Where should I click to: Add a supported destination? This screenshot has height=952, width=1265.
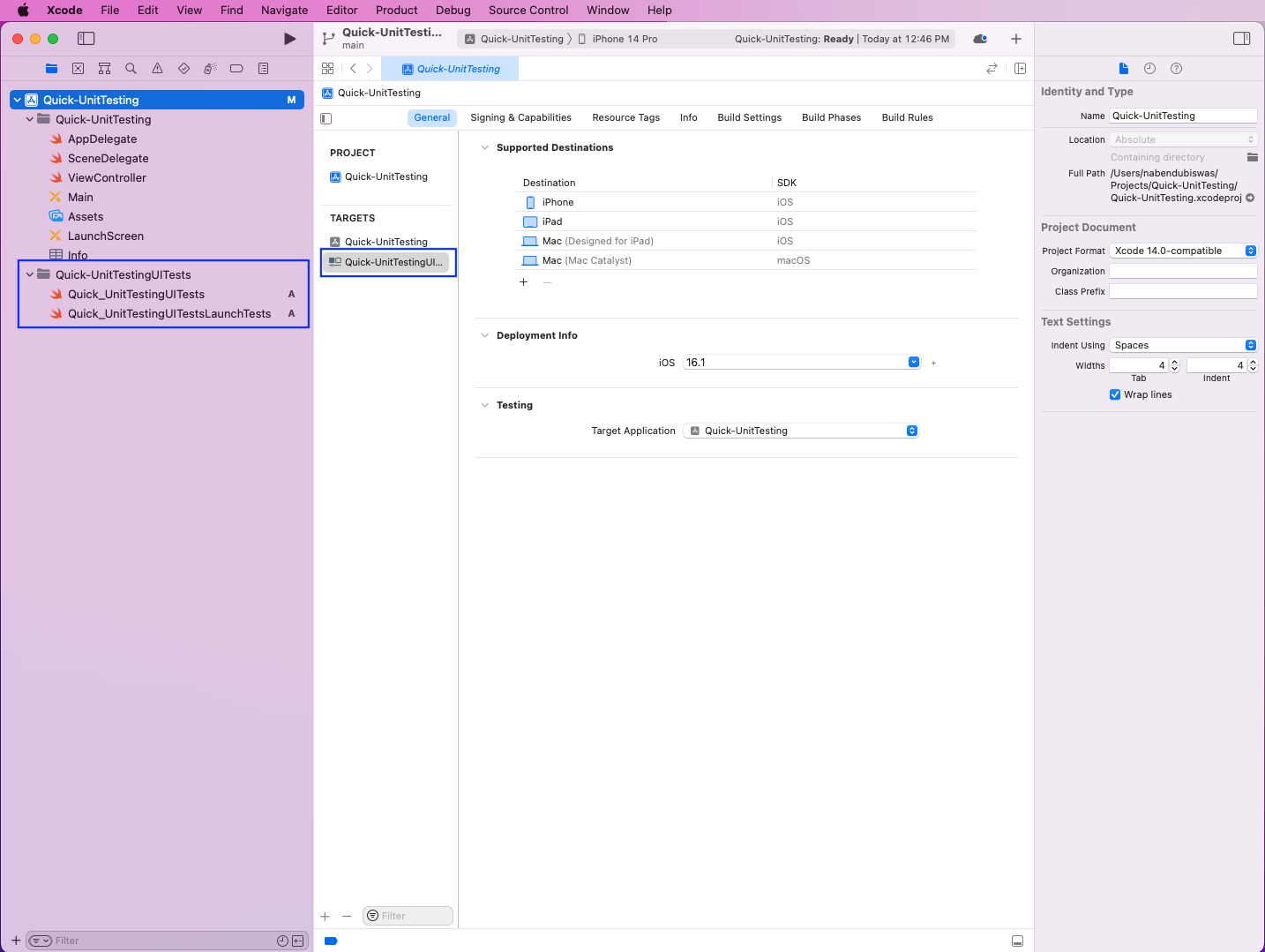pos(523,282)
